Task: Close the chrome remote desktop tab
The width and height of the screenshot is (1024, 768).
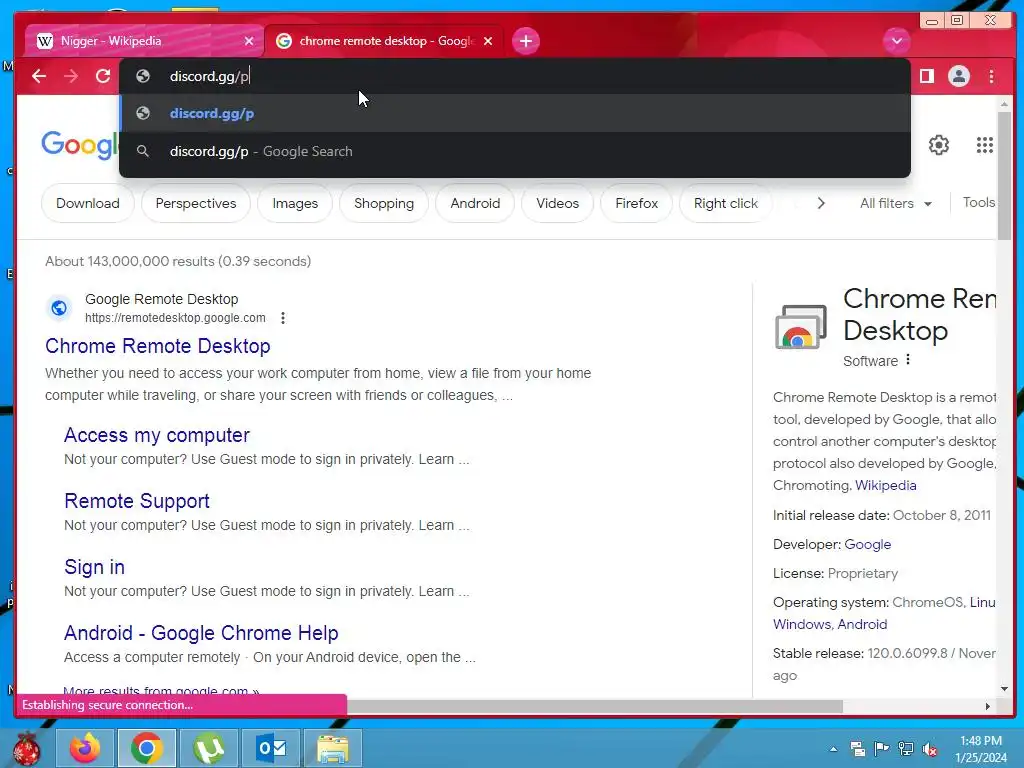Action: (488, 41)
